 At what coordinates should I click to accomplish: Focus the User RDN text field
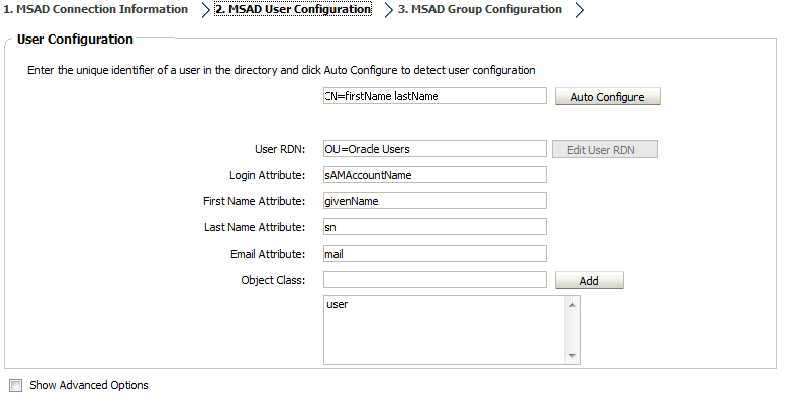coord(434,149)
